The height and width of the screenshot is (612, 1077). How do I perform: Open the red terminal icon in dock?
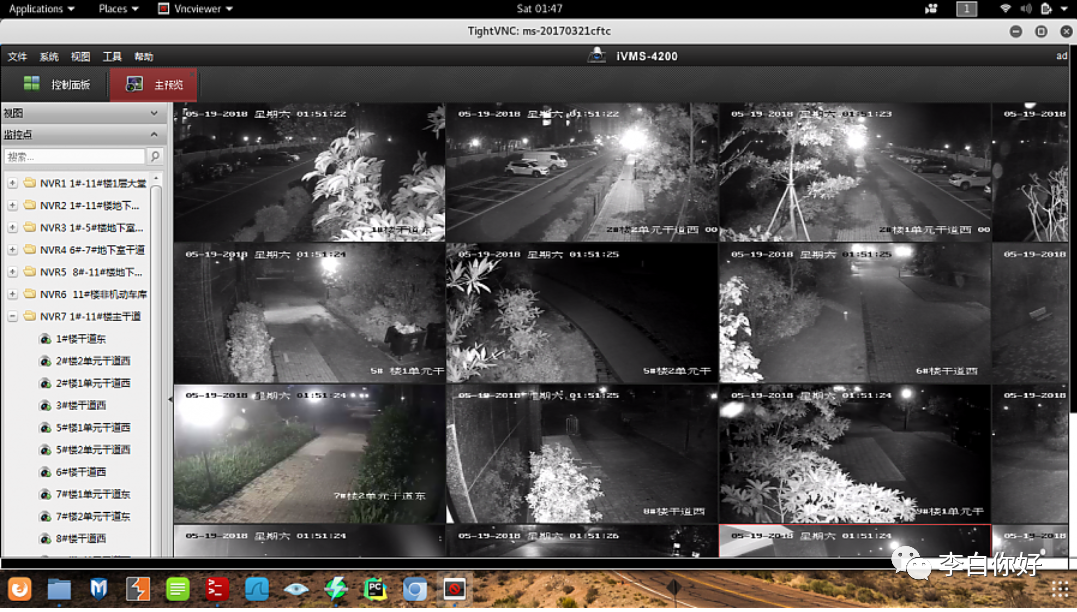point(217,589)
